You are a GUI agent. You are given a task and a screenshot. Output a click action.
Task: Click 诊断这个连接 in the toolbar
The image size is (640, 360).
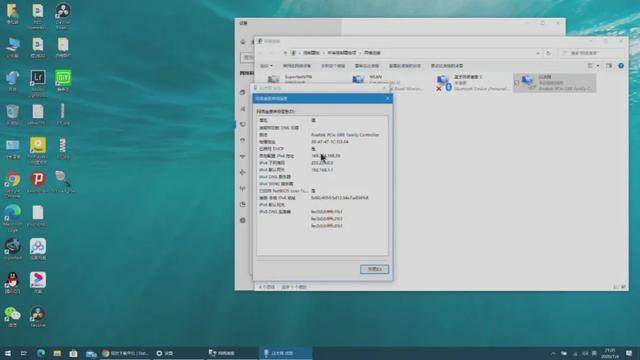tap(333, 66)
